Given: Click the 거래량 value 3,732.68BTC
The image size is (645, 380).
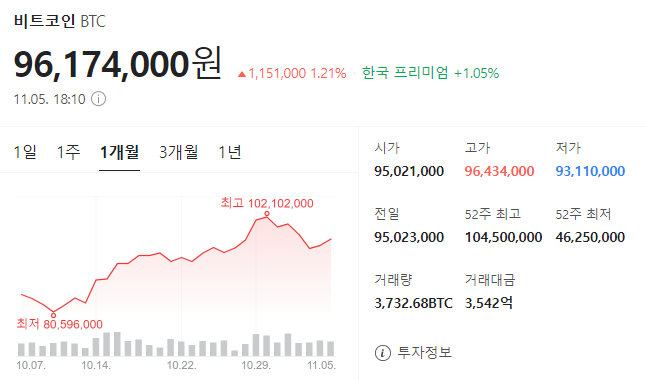Looking at the screenshot, I should (x=413, y=303).
